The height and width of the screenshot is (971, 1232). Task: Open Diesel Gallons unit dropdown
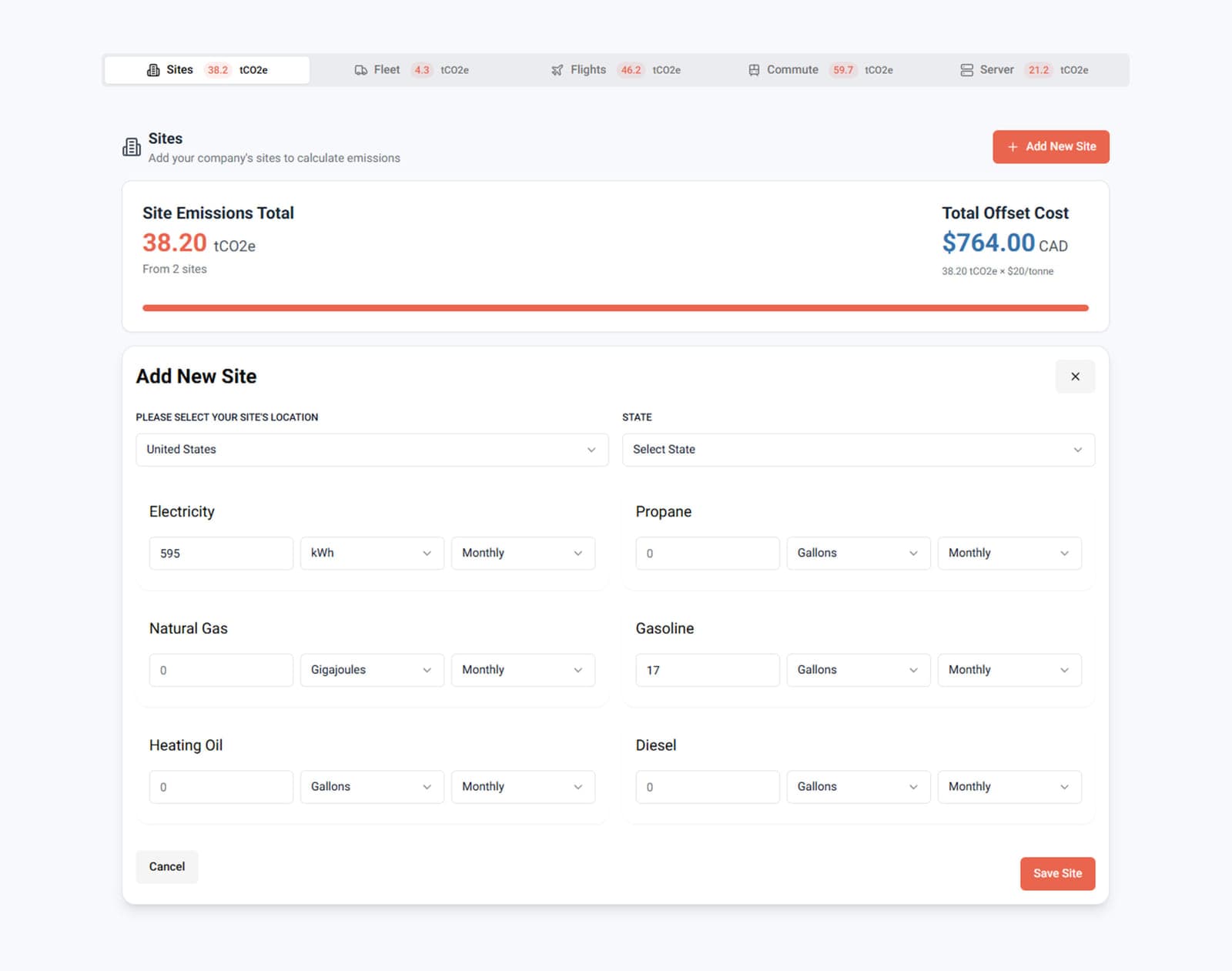point(859,787)
